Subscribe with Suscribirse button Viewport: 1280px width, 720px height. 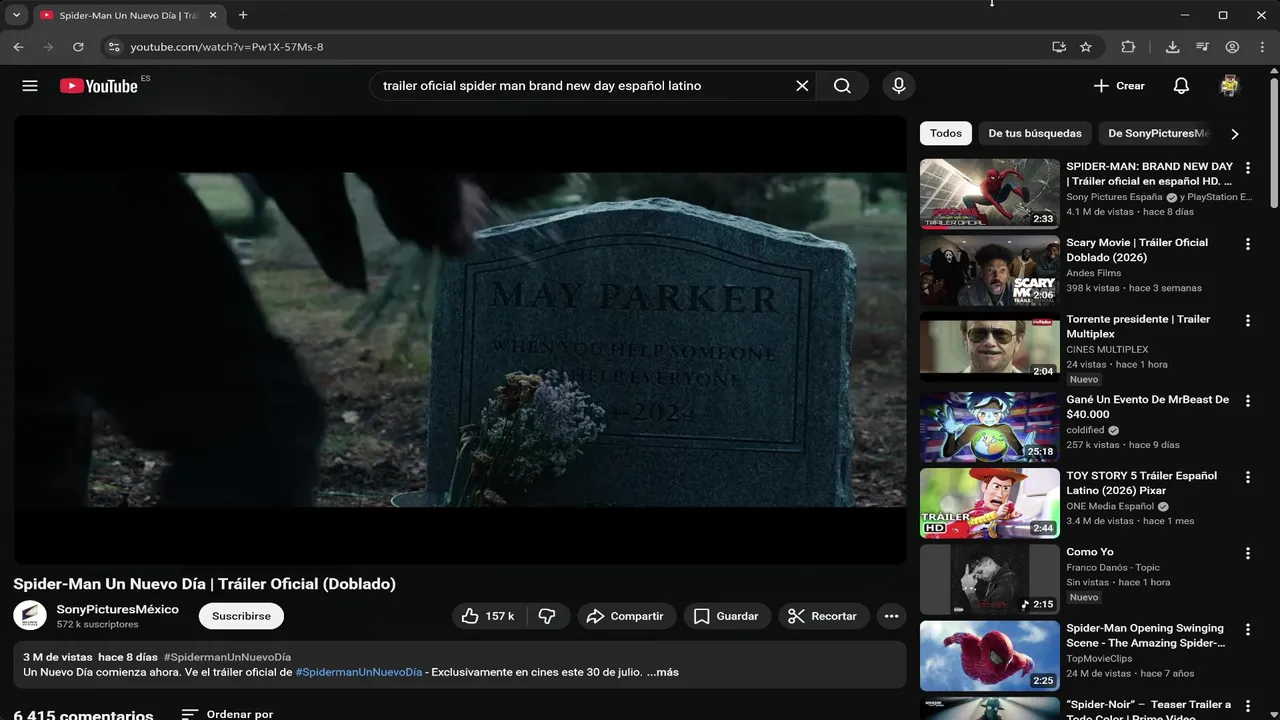click(x=241, y=616)
